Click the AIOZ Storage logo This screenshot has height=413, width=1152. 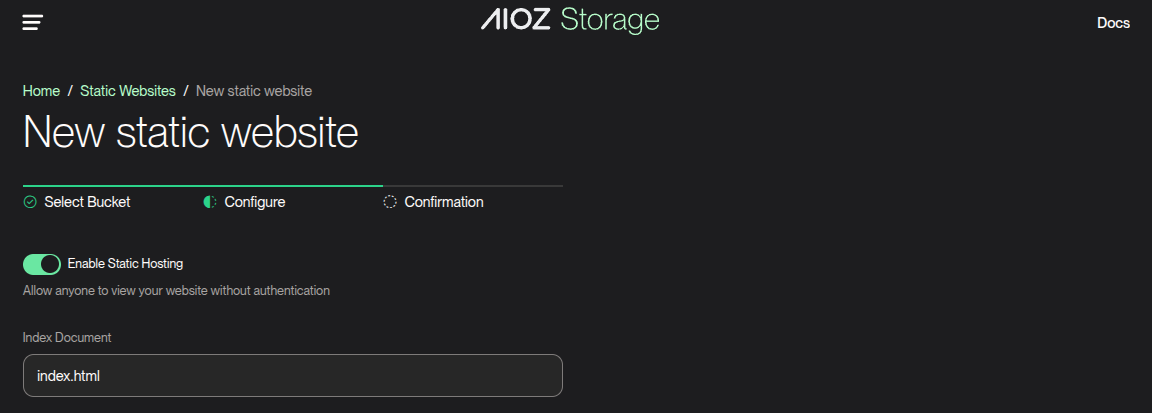click(x=570, y=20)
